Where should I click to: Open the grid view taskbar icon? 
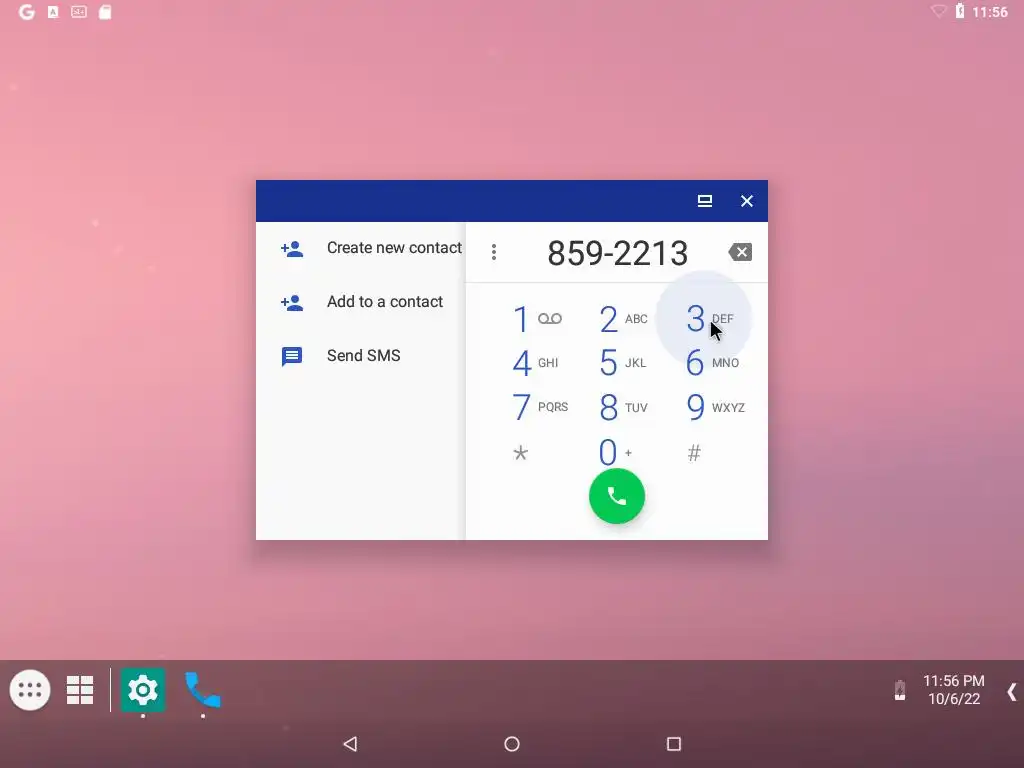click(x=80, y=690)
